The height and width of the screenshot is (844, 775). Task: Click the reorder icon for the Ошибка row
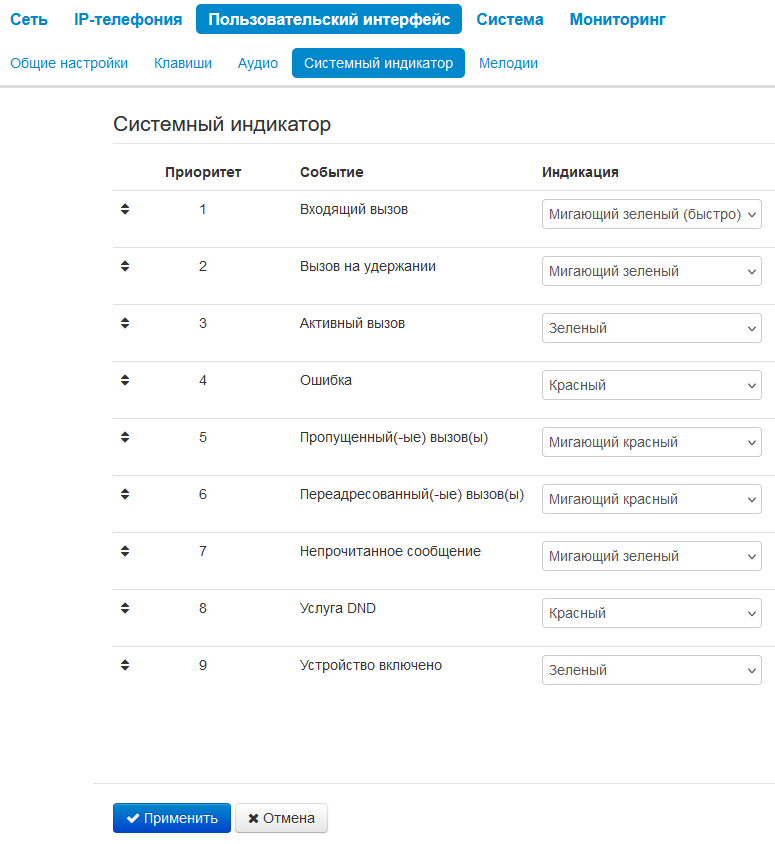(x=125, y=381)
